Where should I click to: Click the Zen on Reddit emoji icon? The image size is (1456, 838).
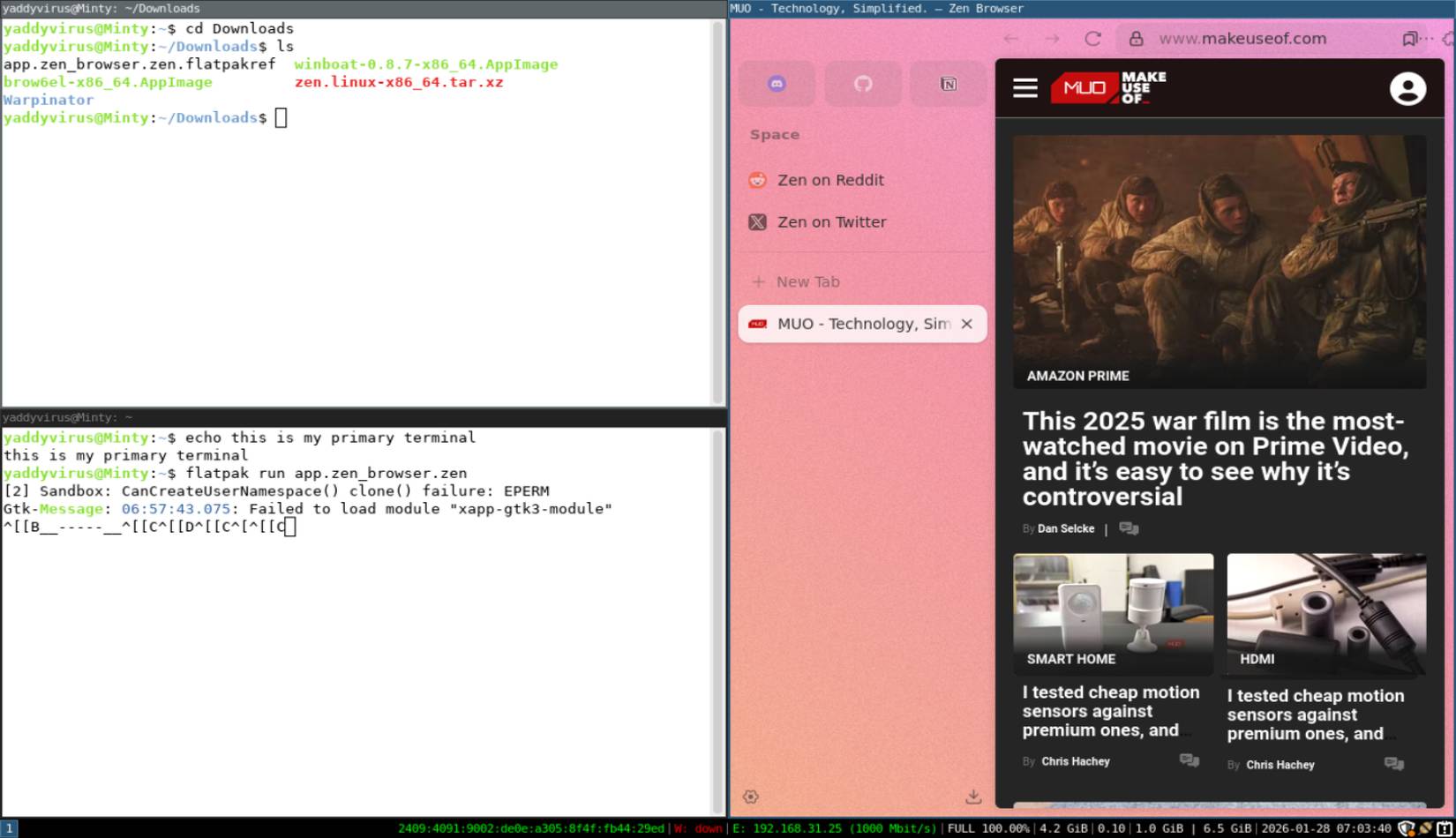coord(757,180)
